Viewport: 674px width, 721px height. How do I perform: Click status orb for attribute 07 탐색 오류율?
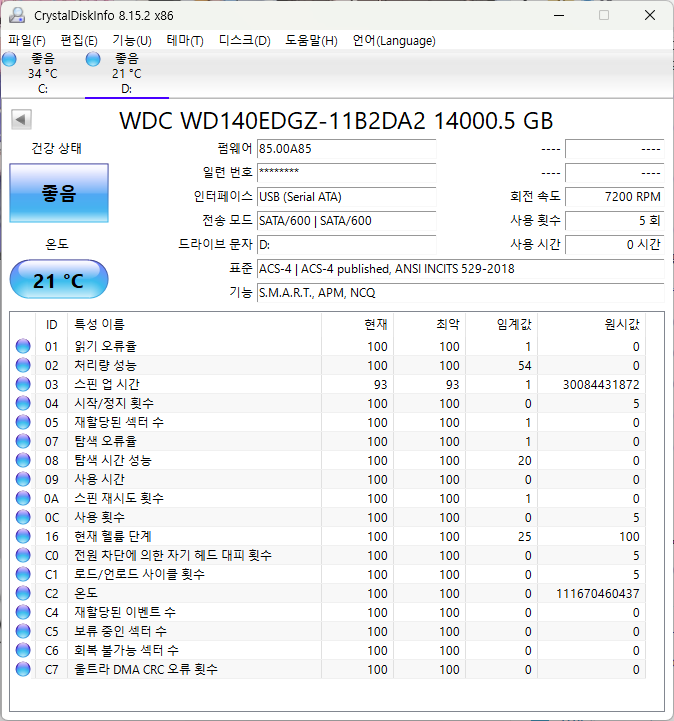click(x=23, y=441)
